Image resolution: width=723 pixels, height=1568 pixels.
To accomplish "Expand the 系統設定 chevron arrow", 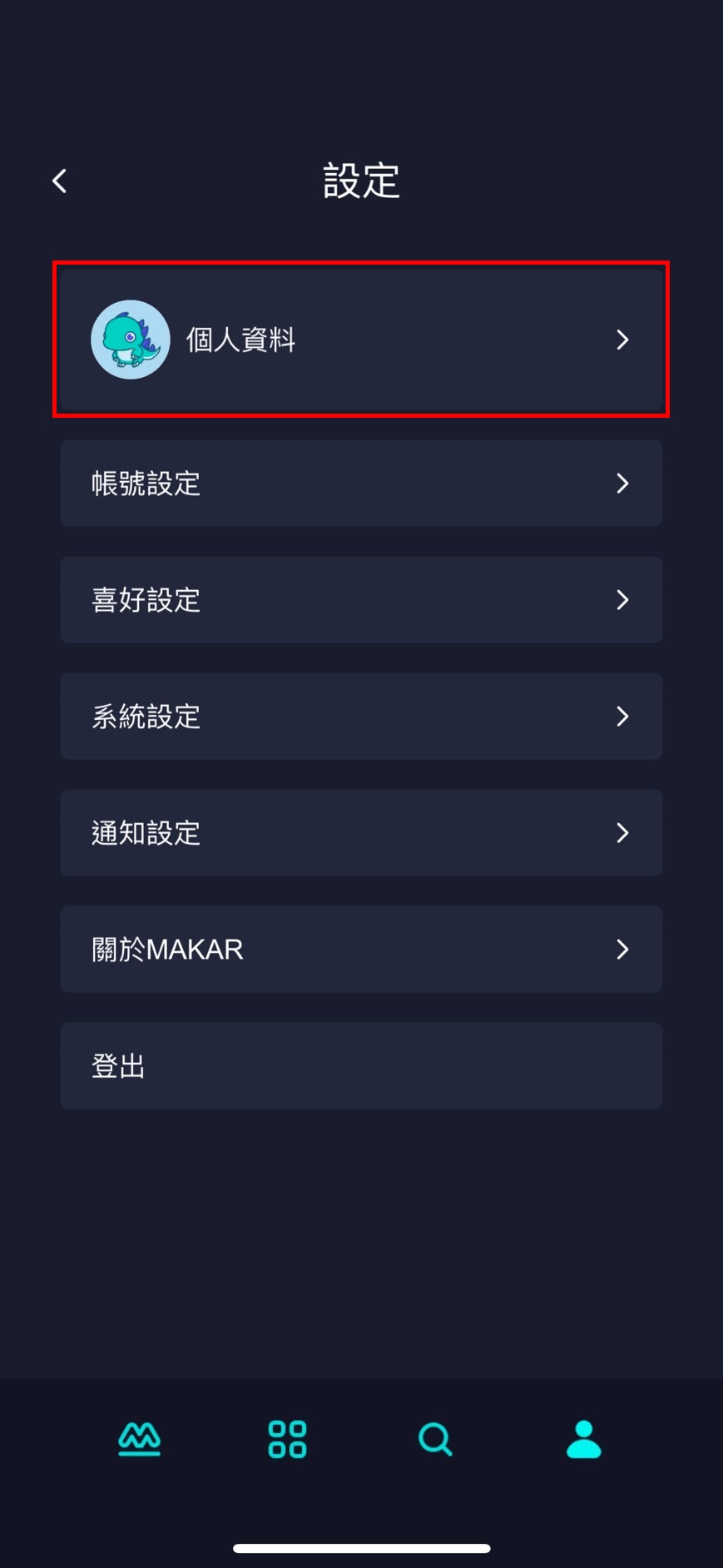I will (x=622, y=717).
